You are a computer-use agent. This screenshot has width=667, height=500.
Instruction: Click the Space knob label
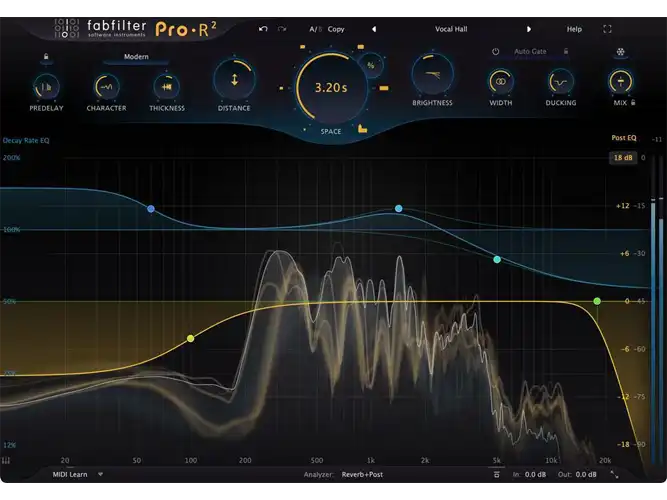331,131
